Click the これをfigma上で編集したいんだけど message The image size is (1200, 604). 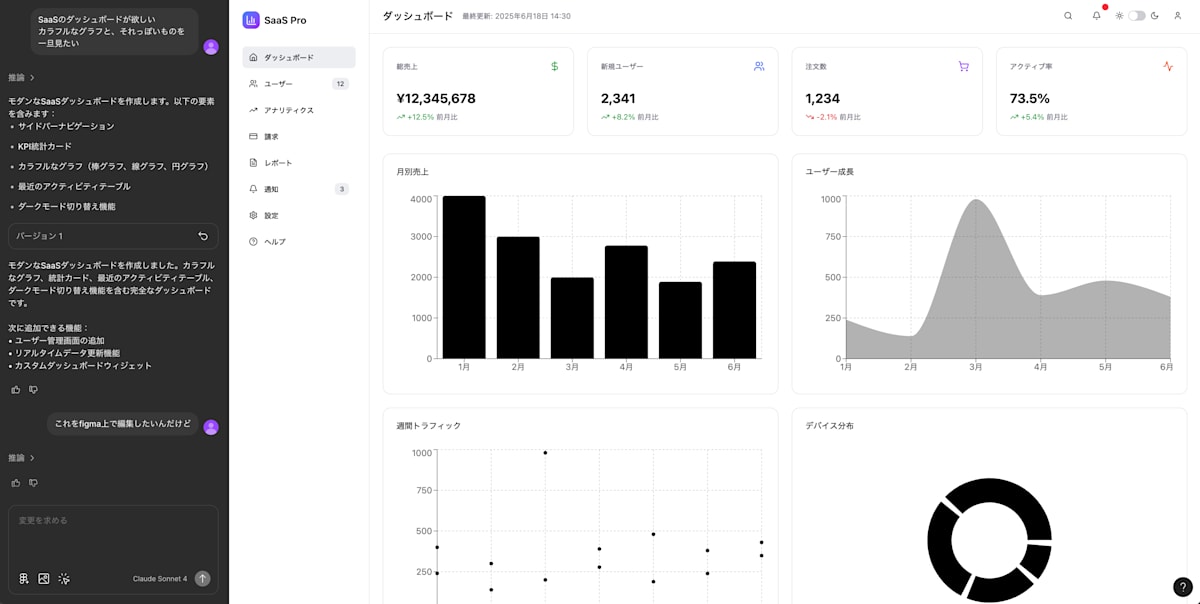(x=123, y=423)
